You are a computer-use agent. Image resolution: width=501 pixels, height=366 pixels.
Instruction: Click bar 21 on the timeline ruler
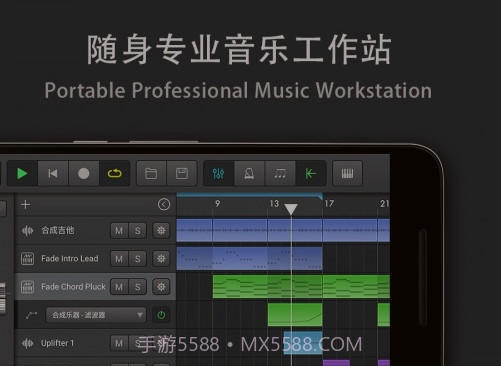384,203
